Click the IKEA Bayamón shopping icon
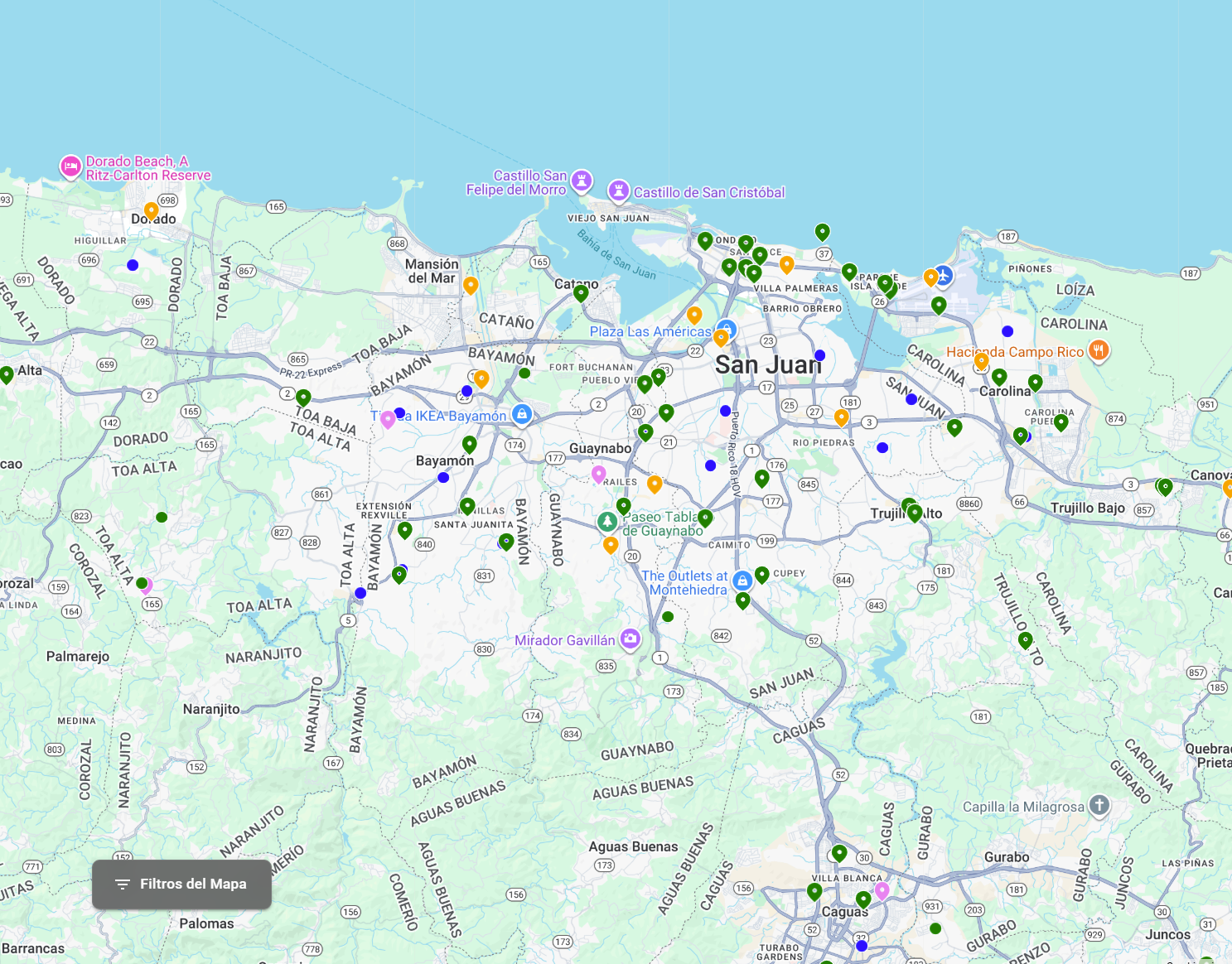Image resolution: width=1232 pixels, height=964 pixels. [x=521, y=414]
